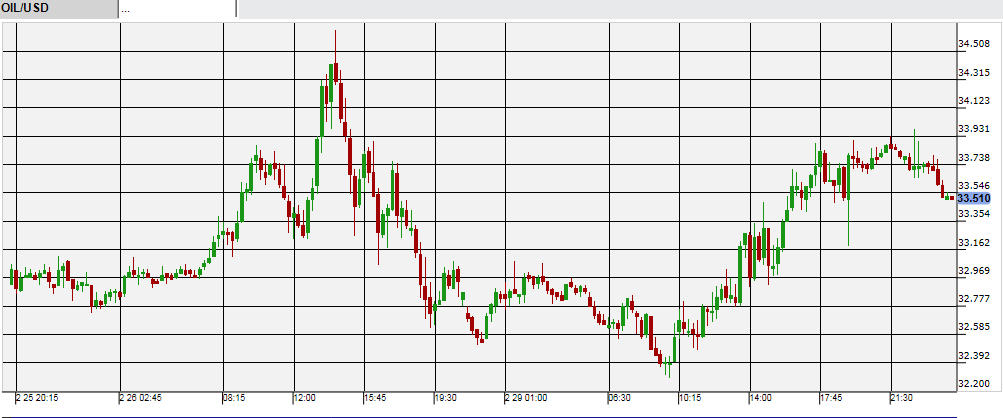Select the 2 29 01:00 time marker
The height and width of the screenshot is (418, 1003).
[526, 397]
